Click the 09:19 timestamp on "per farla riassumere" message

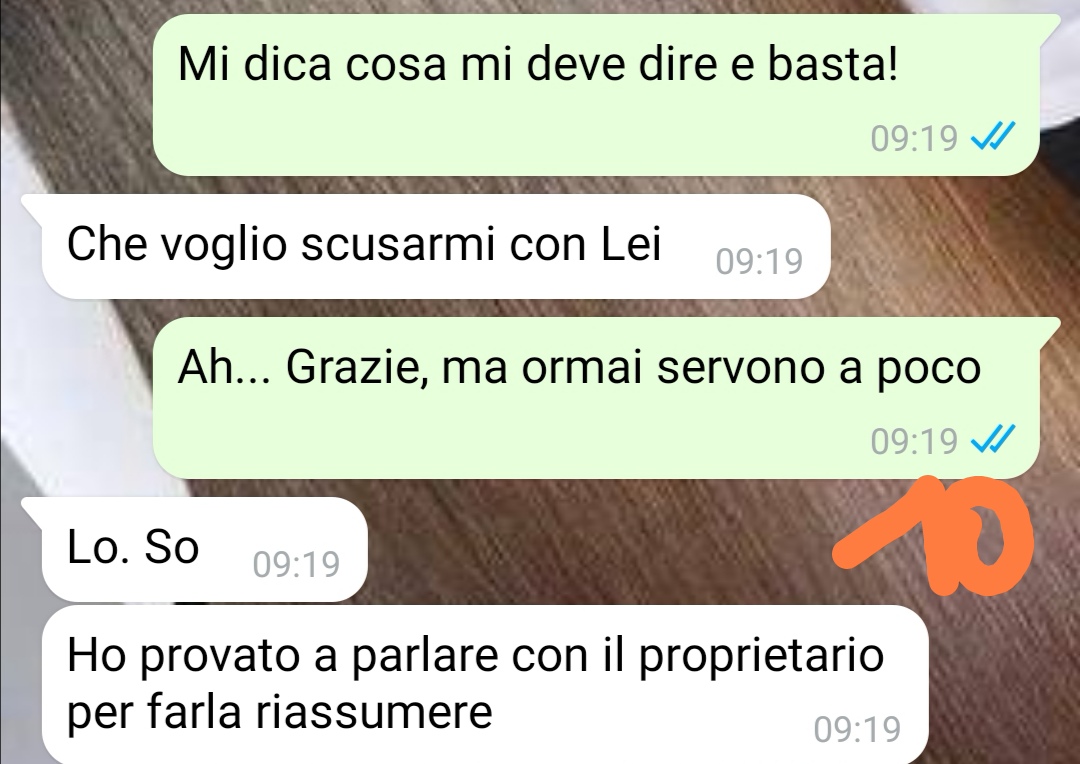(857, 729)
